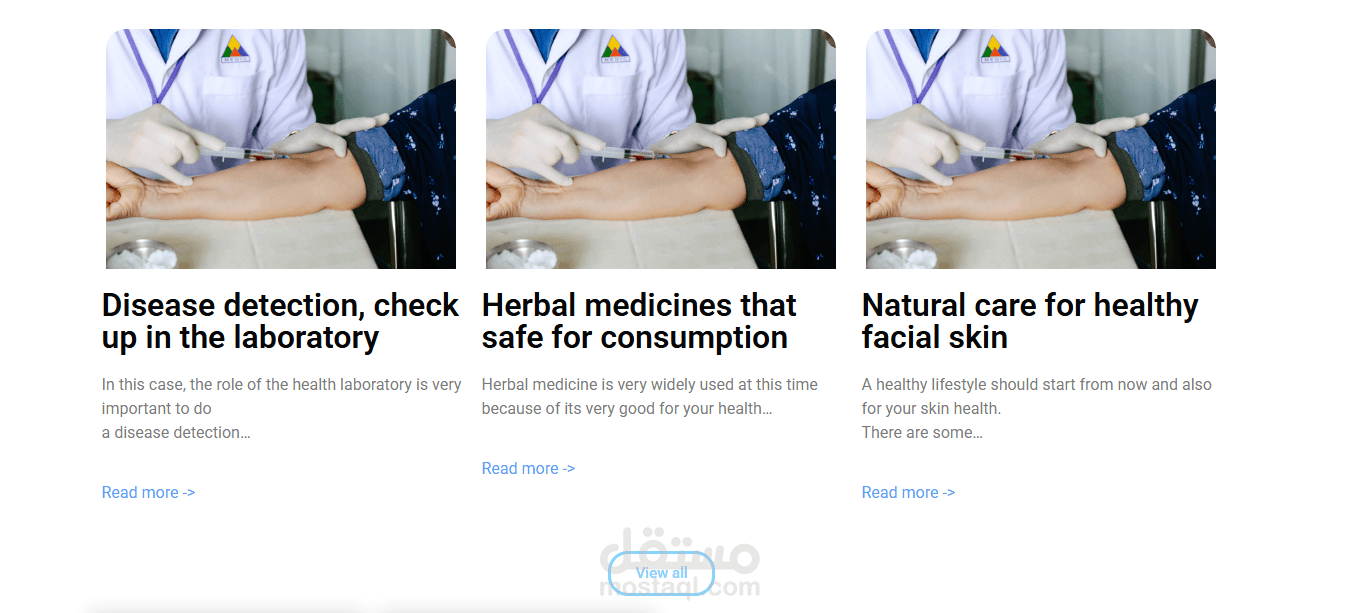
Task: Open the Herbal medicines article image
Action: coord(661,149)
